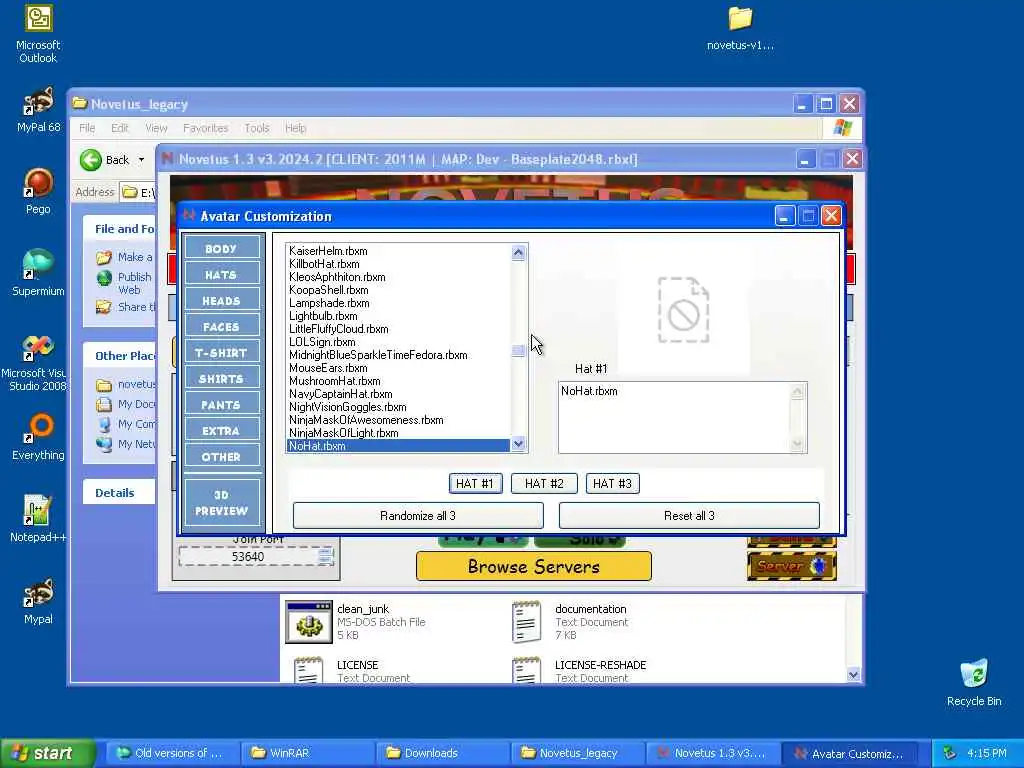Click hat list scroll-down arrow
1024x768 pixels.
518,444
